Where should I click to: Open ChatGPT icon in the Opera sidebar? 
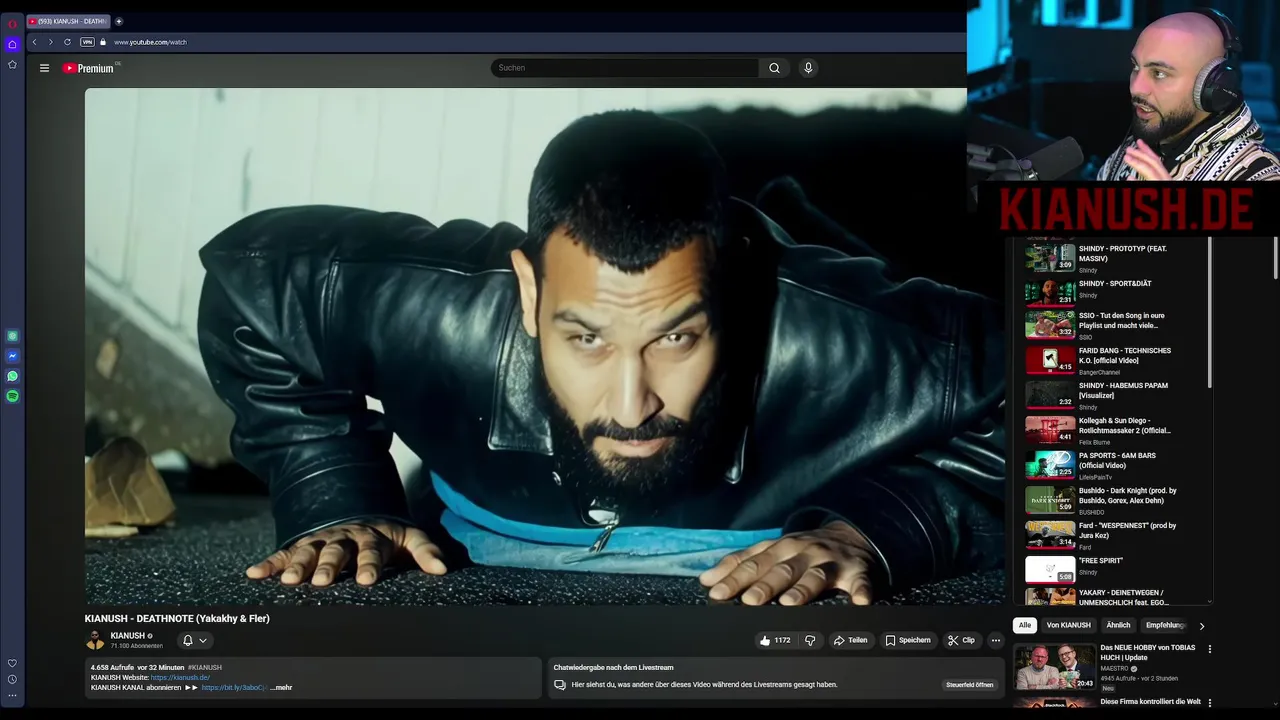click(x=12, y=336)
